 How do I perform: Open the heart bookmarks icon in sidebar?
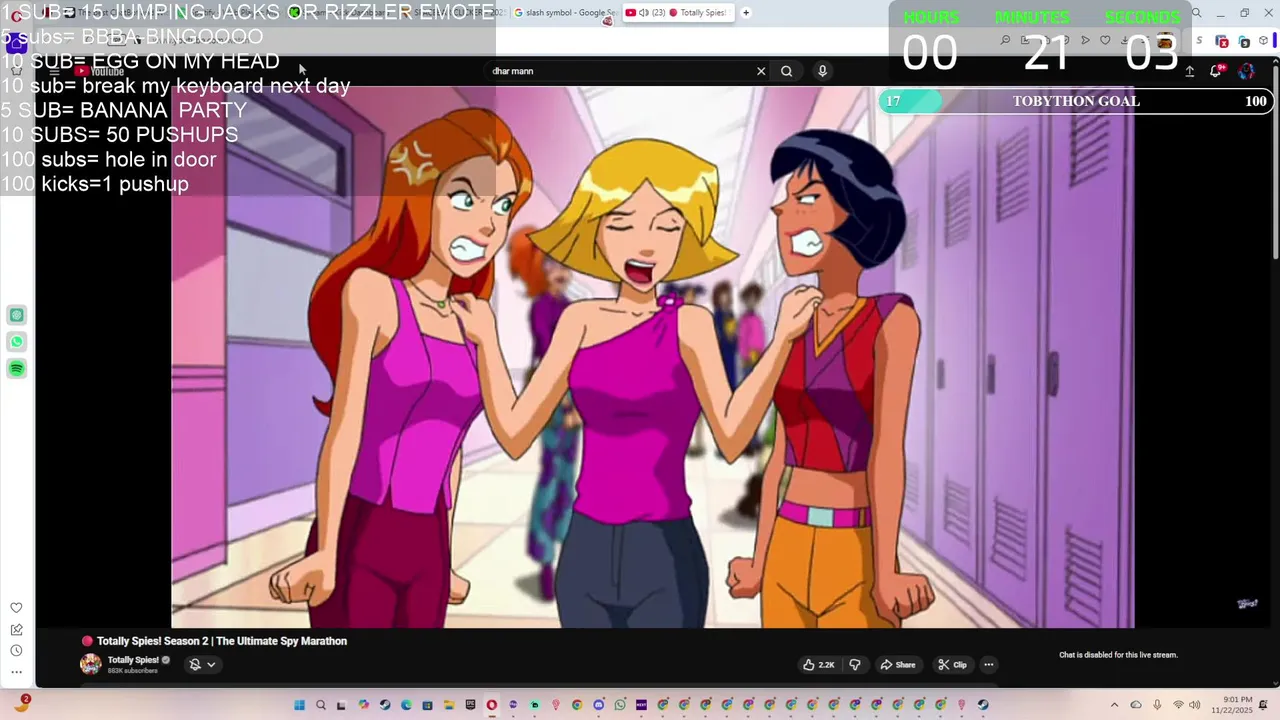click(16, 608)
